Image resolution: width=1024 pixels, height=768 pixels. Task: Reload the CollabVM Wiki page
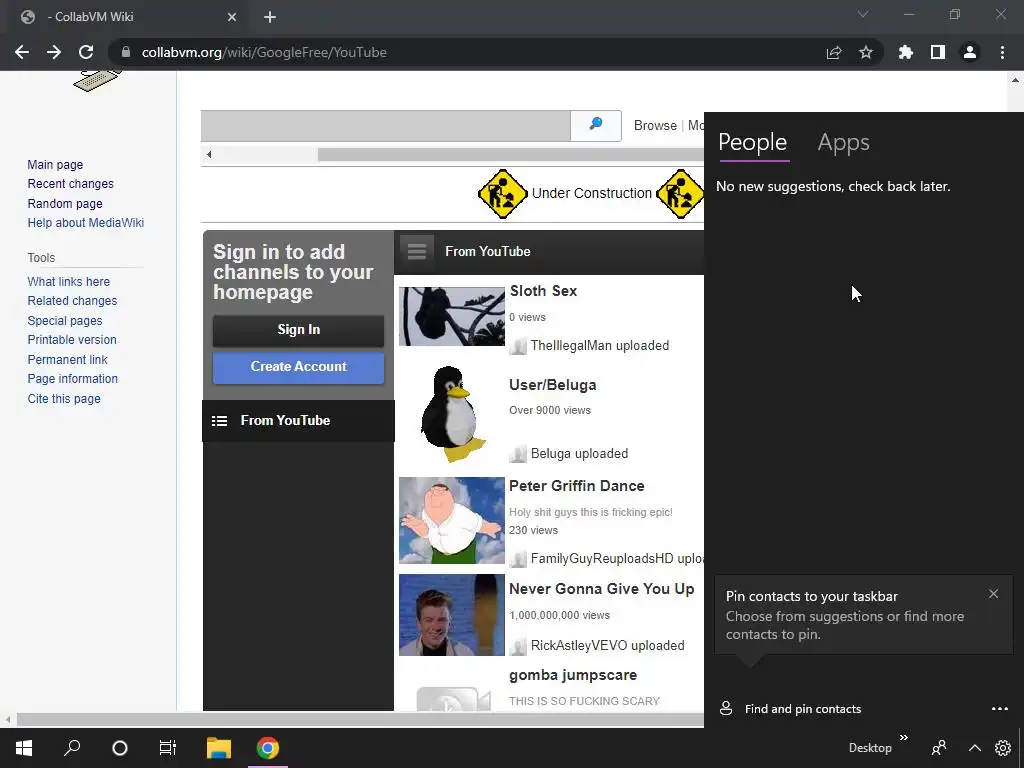86,52
